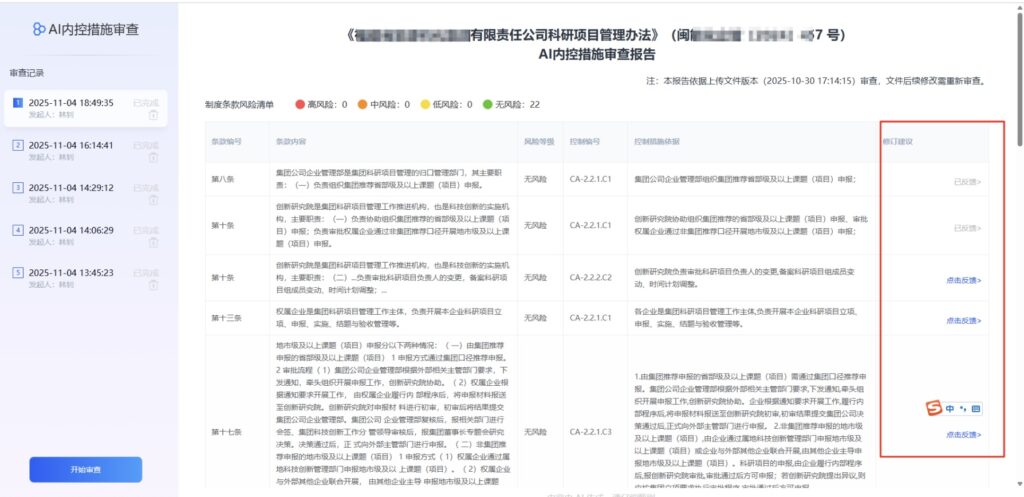
Task: Select review record 5 dated 13:45:23
Action: [x=70, y=272]
